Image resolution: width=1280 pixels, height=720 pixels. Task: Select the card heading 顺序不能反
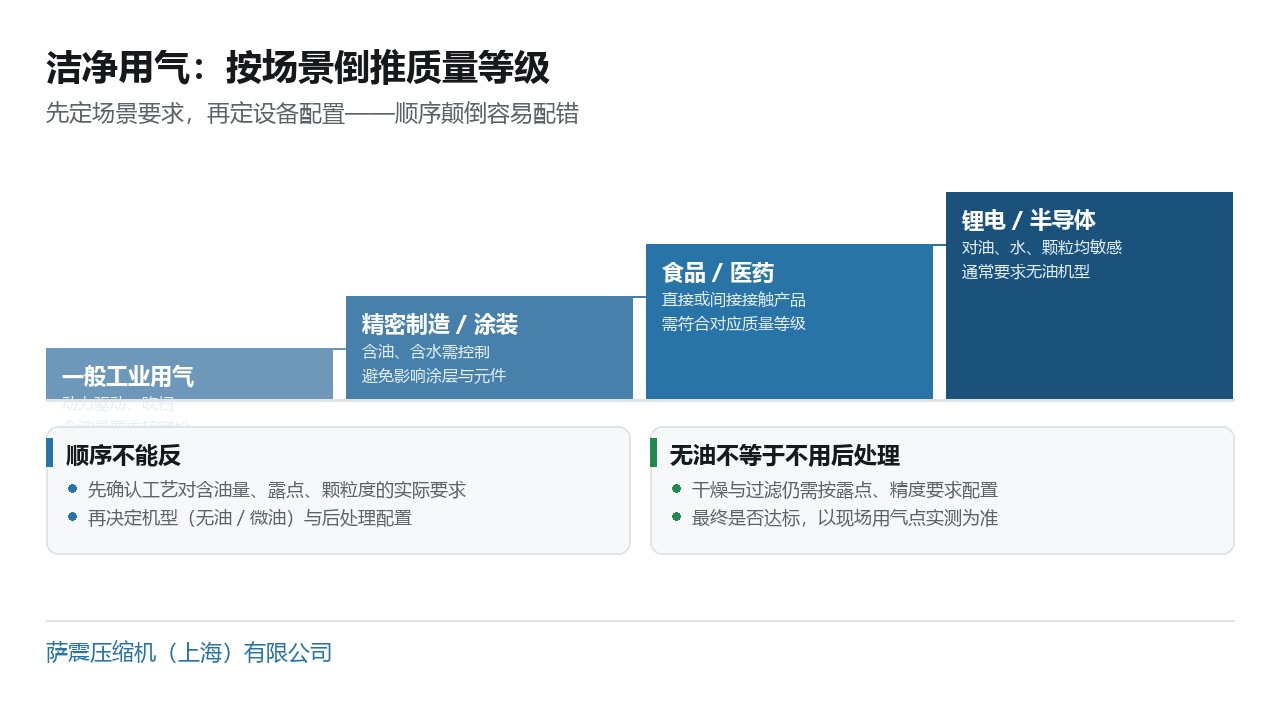click(x=123, y=456)
